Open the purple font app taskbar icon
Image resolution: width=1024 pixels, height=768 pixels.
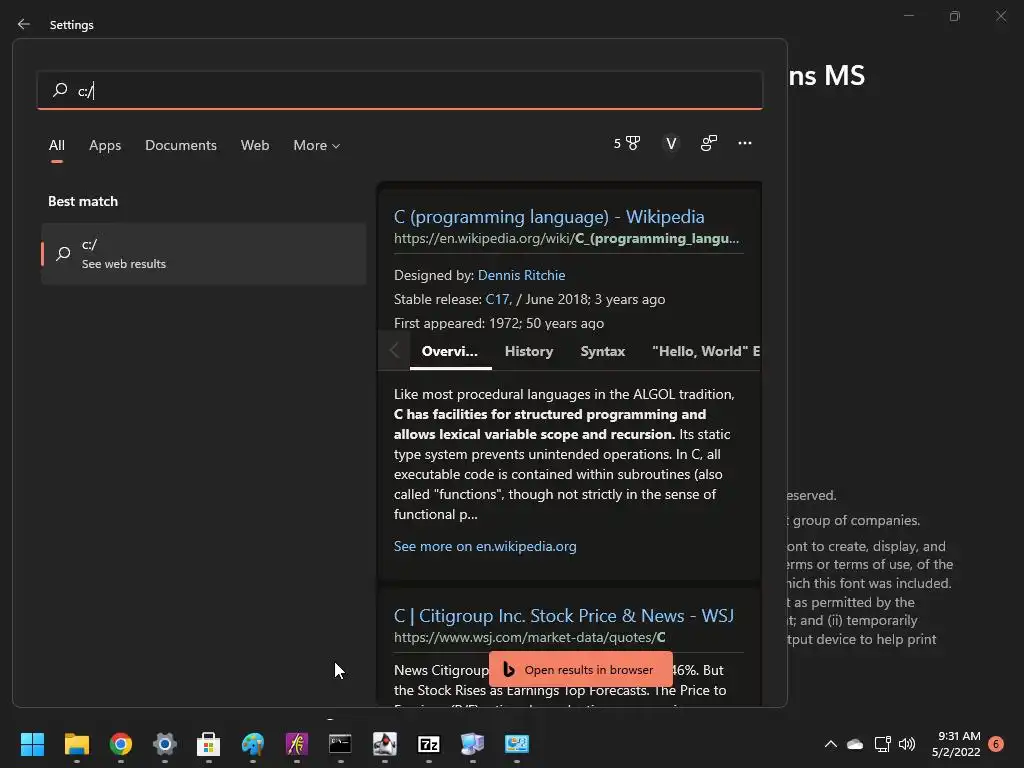296,744
